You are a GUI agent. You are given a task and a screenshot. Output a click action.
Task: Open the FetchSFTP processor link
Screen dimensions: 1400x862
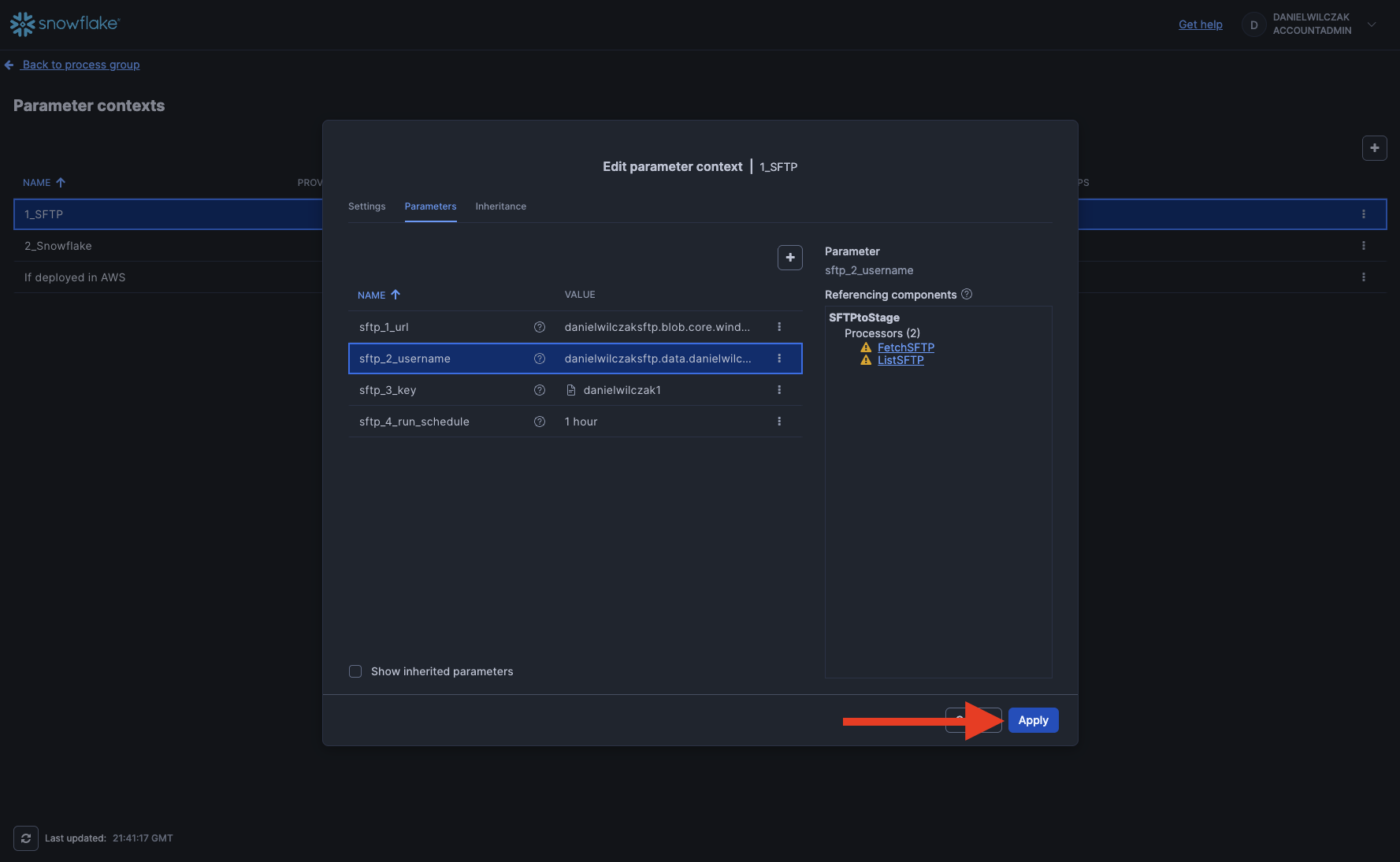point(905,347)
